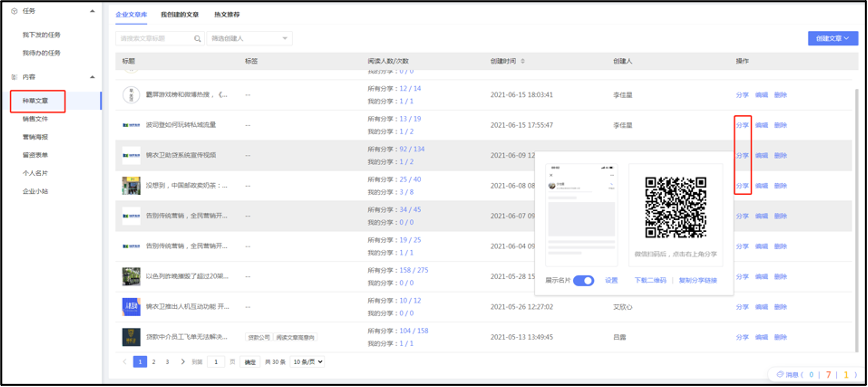
Task: Click the 贷款公司 tag
Action: (259, 337)
